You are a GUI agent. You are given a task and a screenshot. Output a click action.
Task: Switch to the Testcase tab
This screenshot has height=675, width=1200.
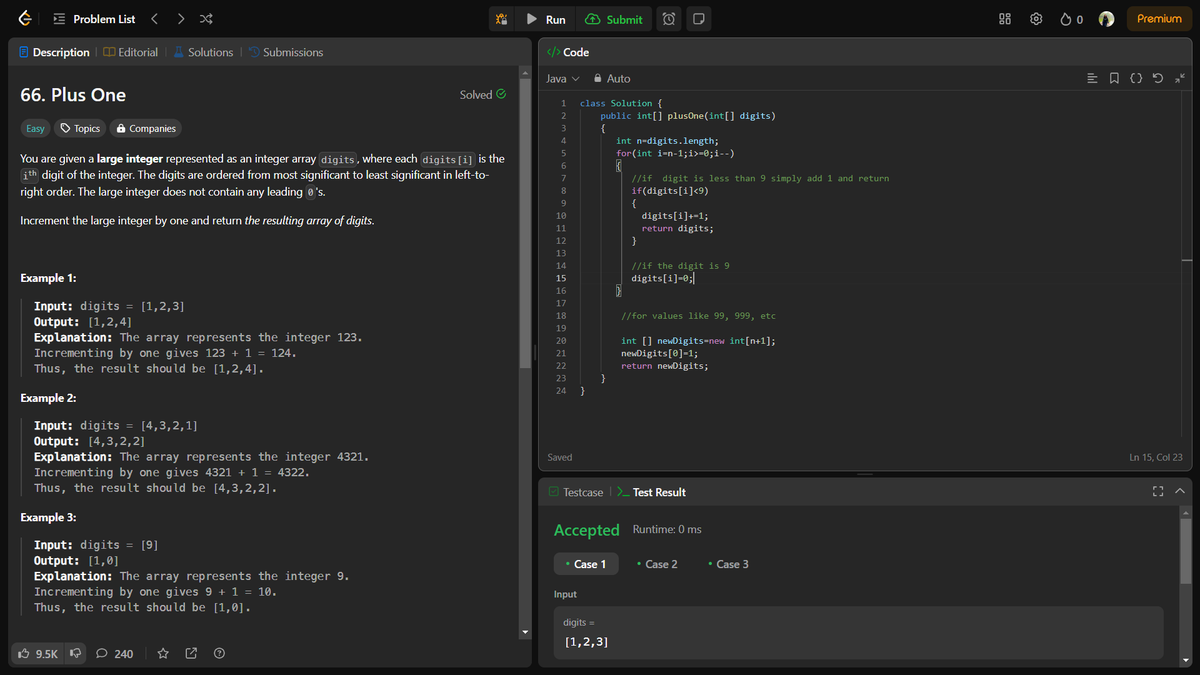575,492
